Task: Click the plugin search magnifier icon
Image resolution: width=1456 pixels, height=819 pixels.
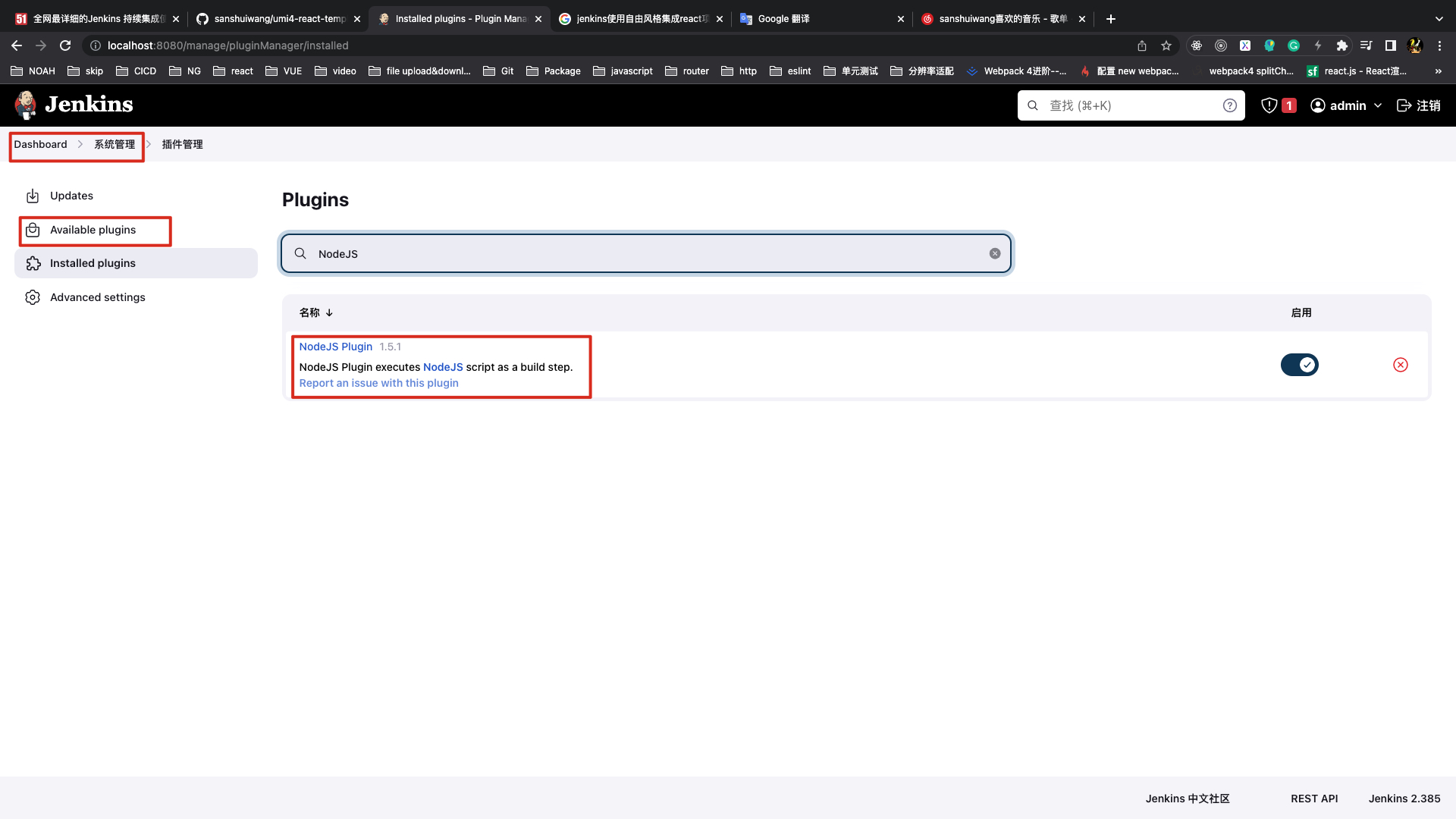Action: pos(300,253)
